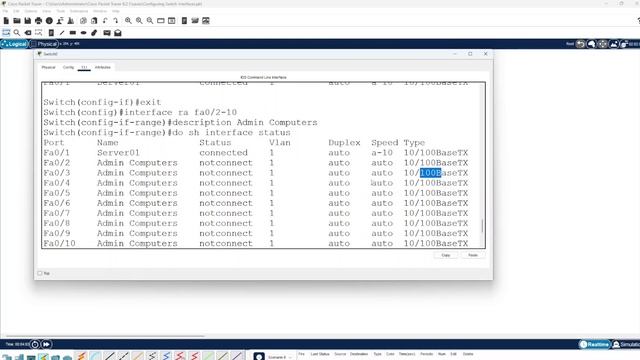Screen dimensions: 640x360
Task: Click the Print icon
Action: 38,21
